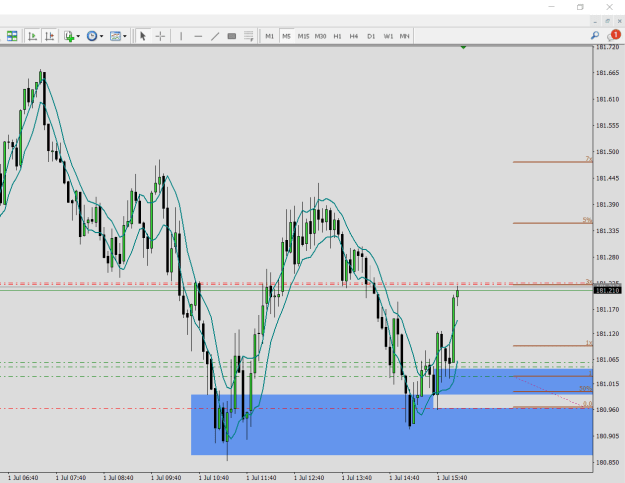Screen dimensions: 625x483
Task: Click the 181.500 price scale label
Action: 607,152
